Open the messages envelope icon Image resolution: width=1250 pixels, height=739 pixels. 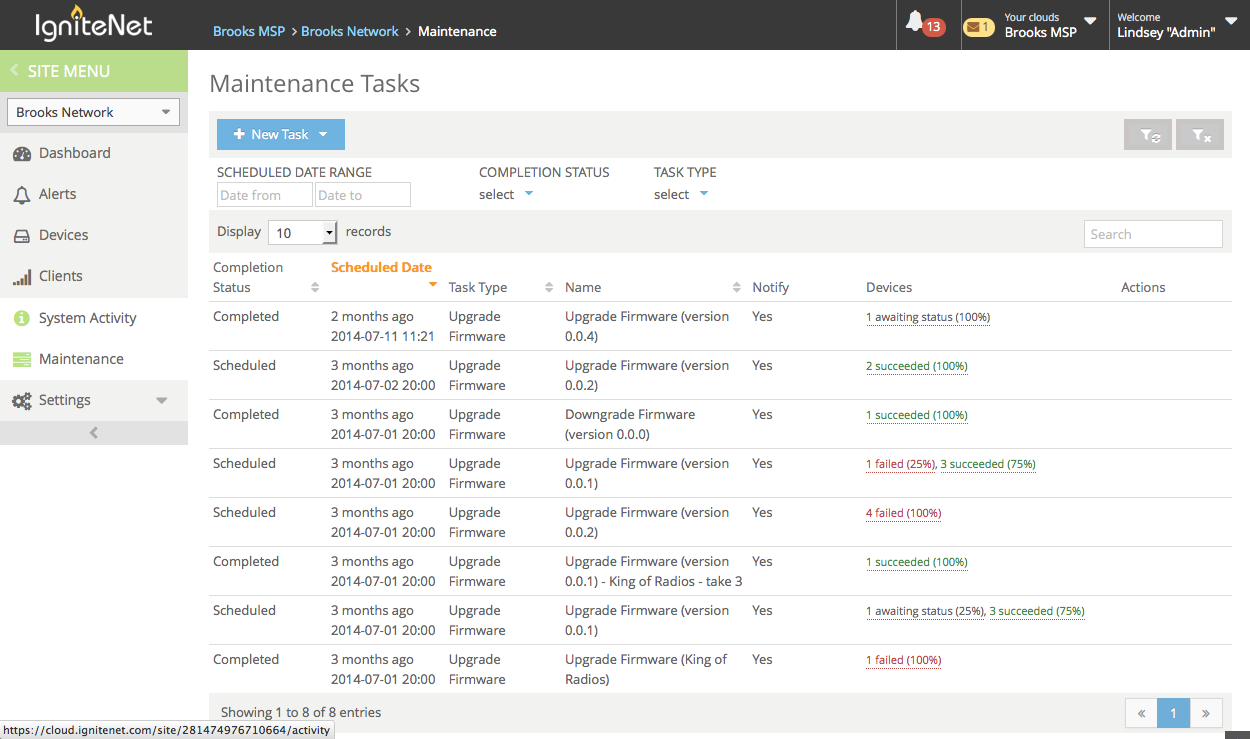[x=978, y=27]
